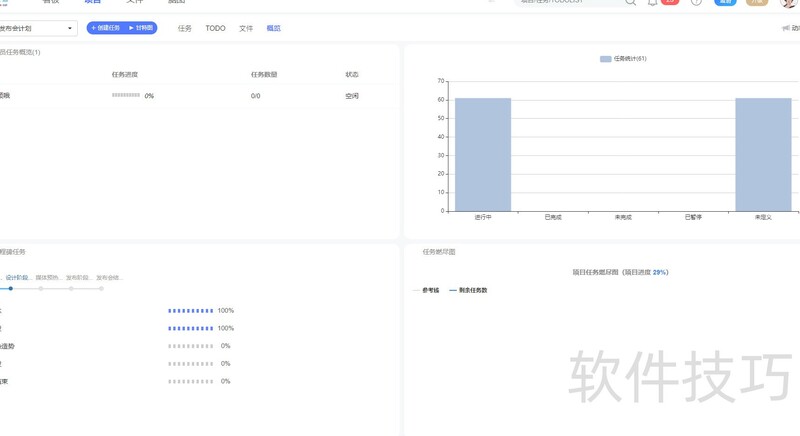
Task: Toggle the 参考线 burndown legend
Action: click(x=426, y=290)
